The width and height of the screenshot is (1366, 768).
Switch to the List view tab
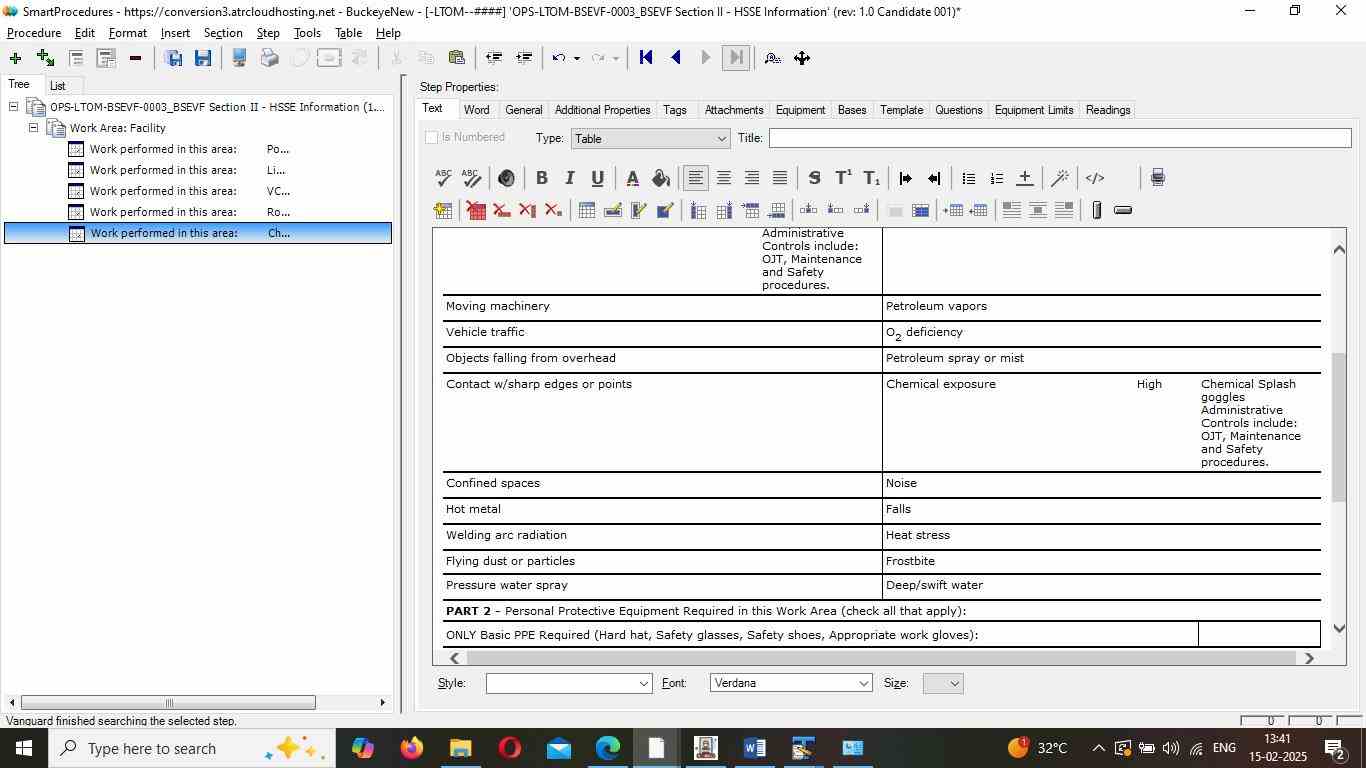pos(58,86)
